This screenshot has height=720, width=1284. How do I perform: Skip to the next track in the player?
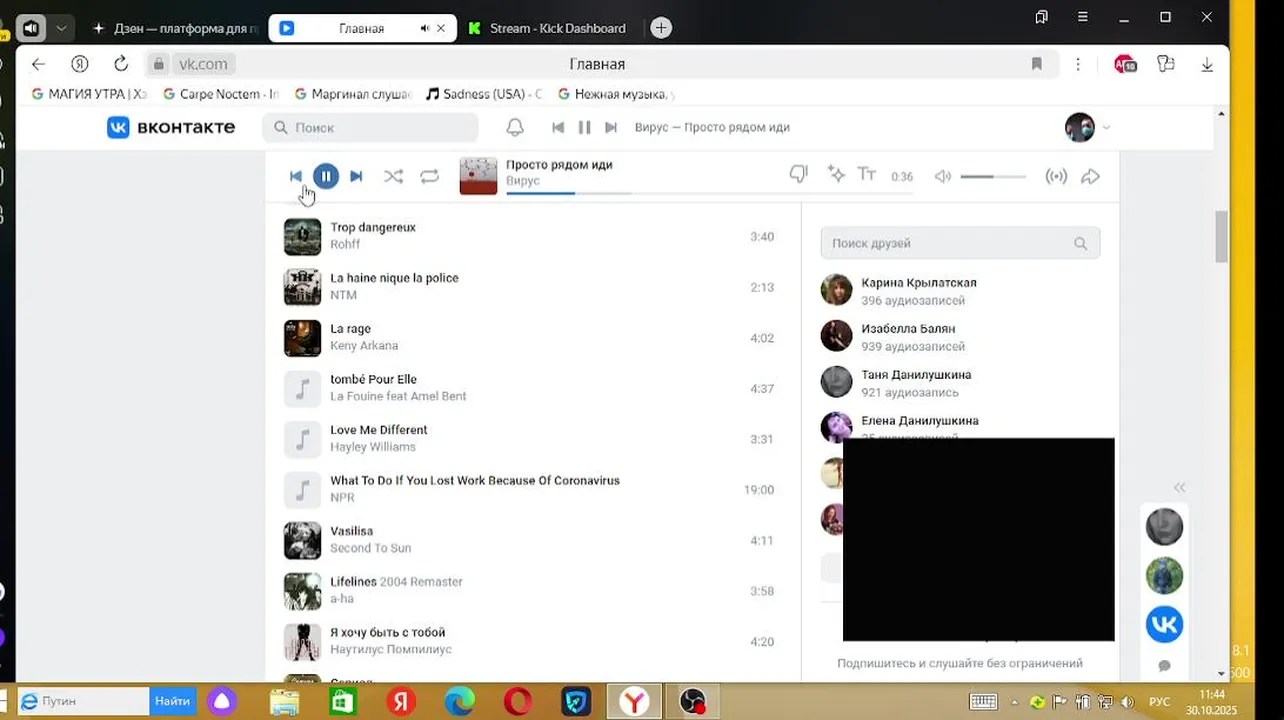tap(356, 176)
